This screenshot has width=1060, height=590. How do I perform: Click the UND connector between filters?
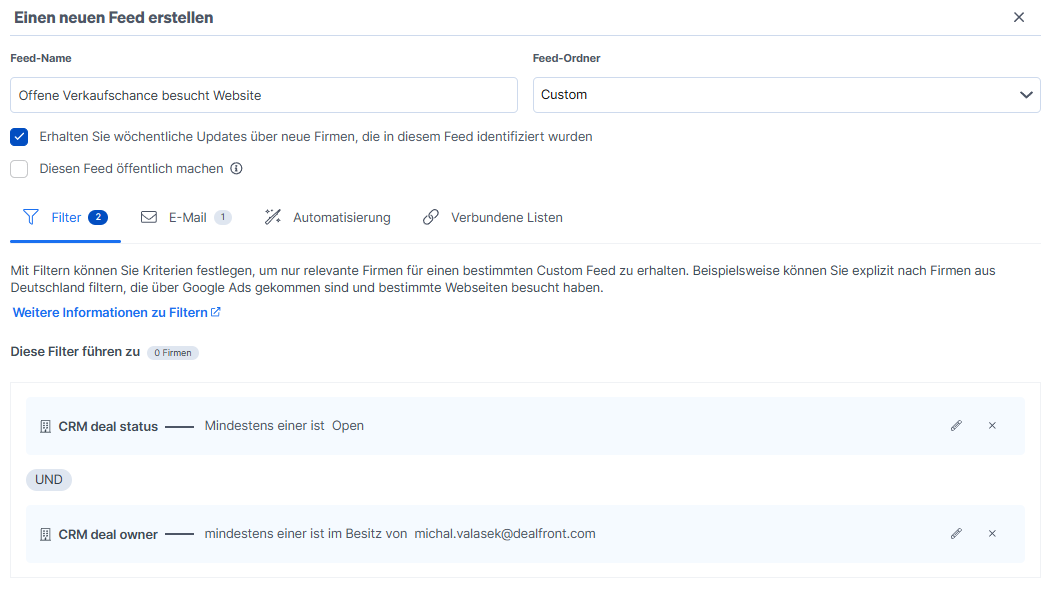tap(48, 479)
